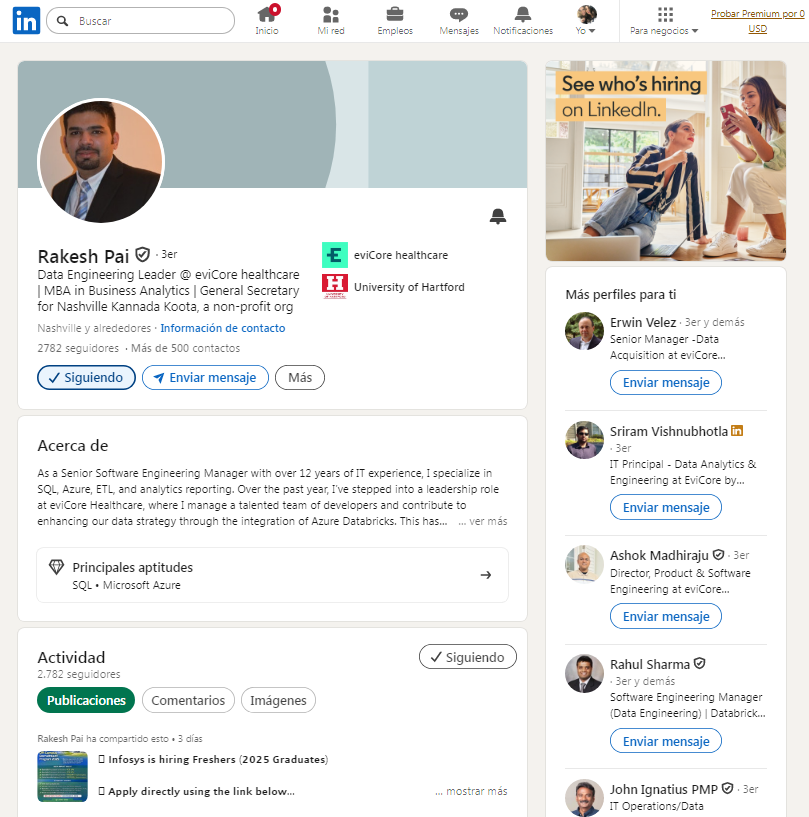Toggle Siguiendo in Actividad section

(x=468, y=657)
